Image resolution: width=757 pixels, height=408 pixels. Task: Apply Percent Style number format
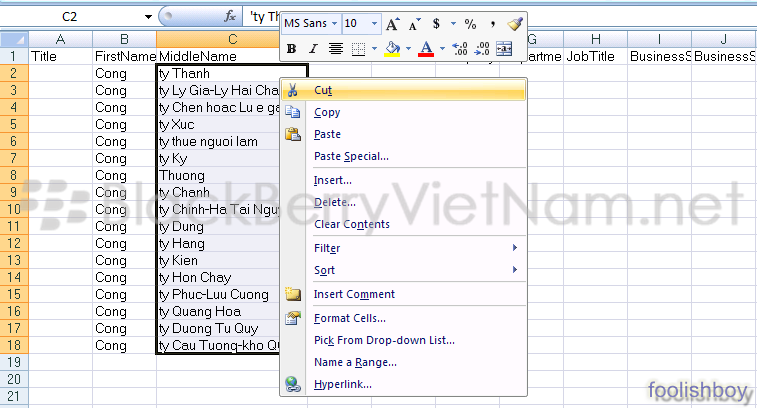pos(469,23)
